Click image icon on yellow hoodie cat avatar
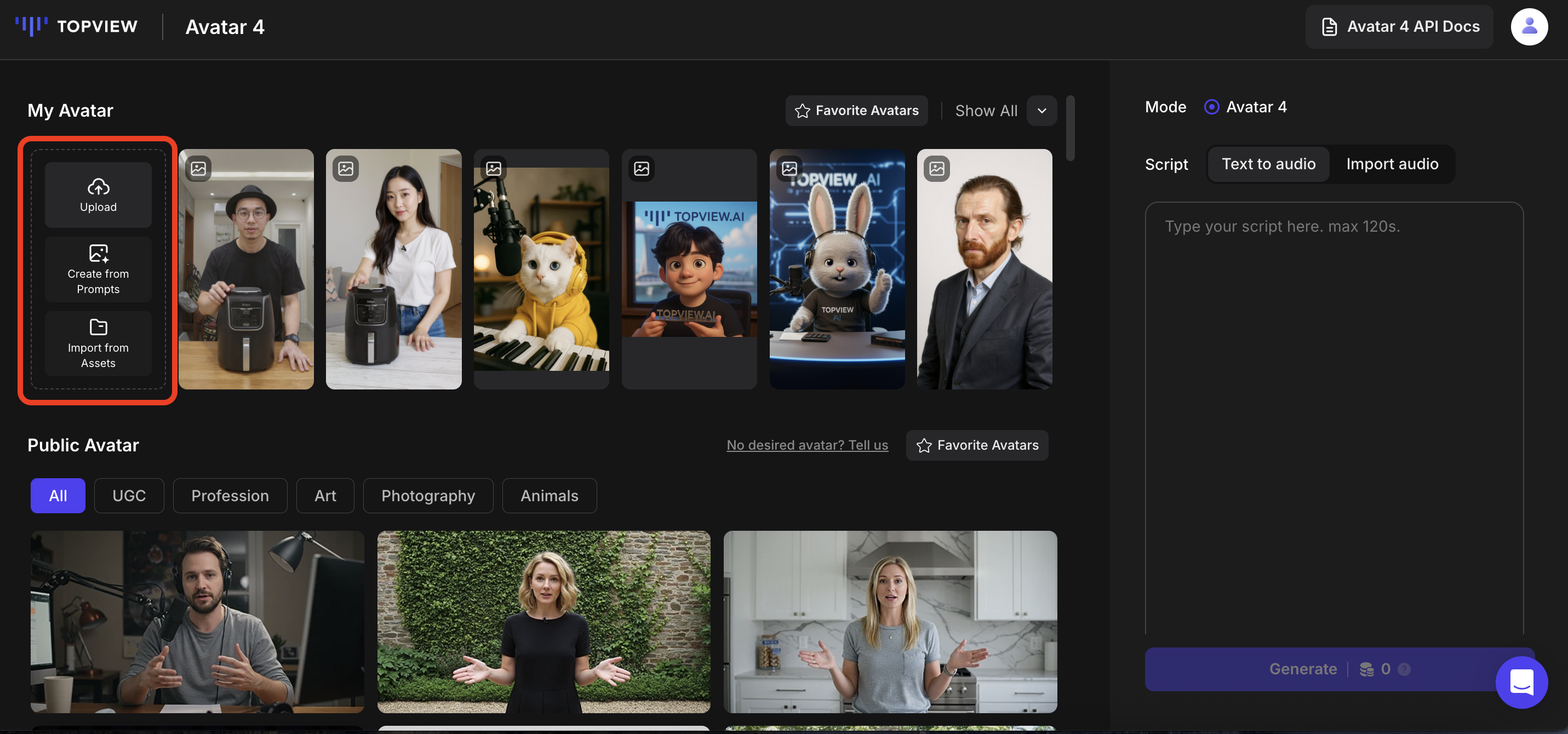1568x734 pixels. tap(494, 169)
